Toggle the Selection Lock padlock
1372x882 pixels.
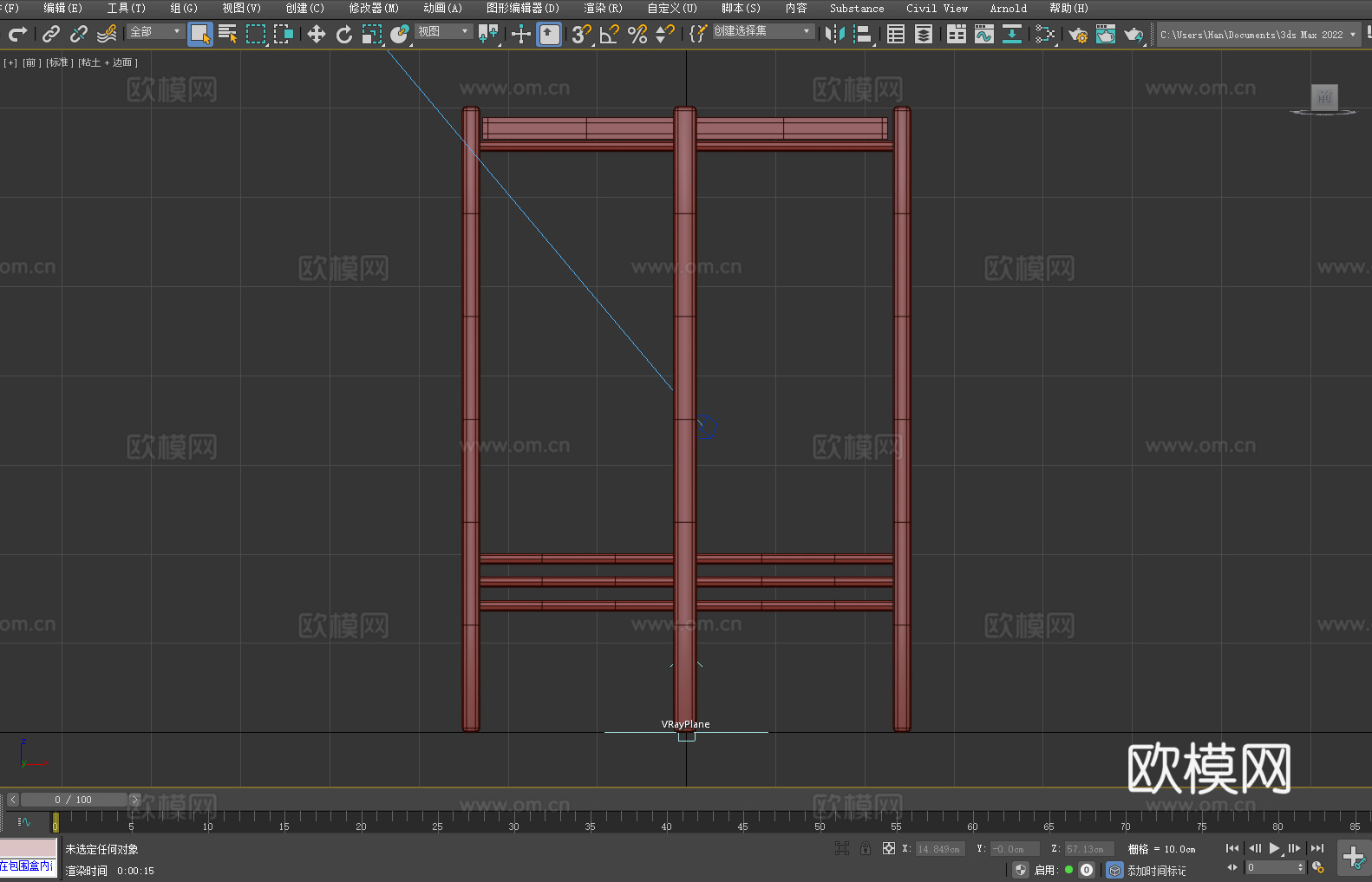coord(866,848)
